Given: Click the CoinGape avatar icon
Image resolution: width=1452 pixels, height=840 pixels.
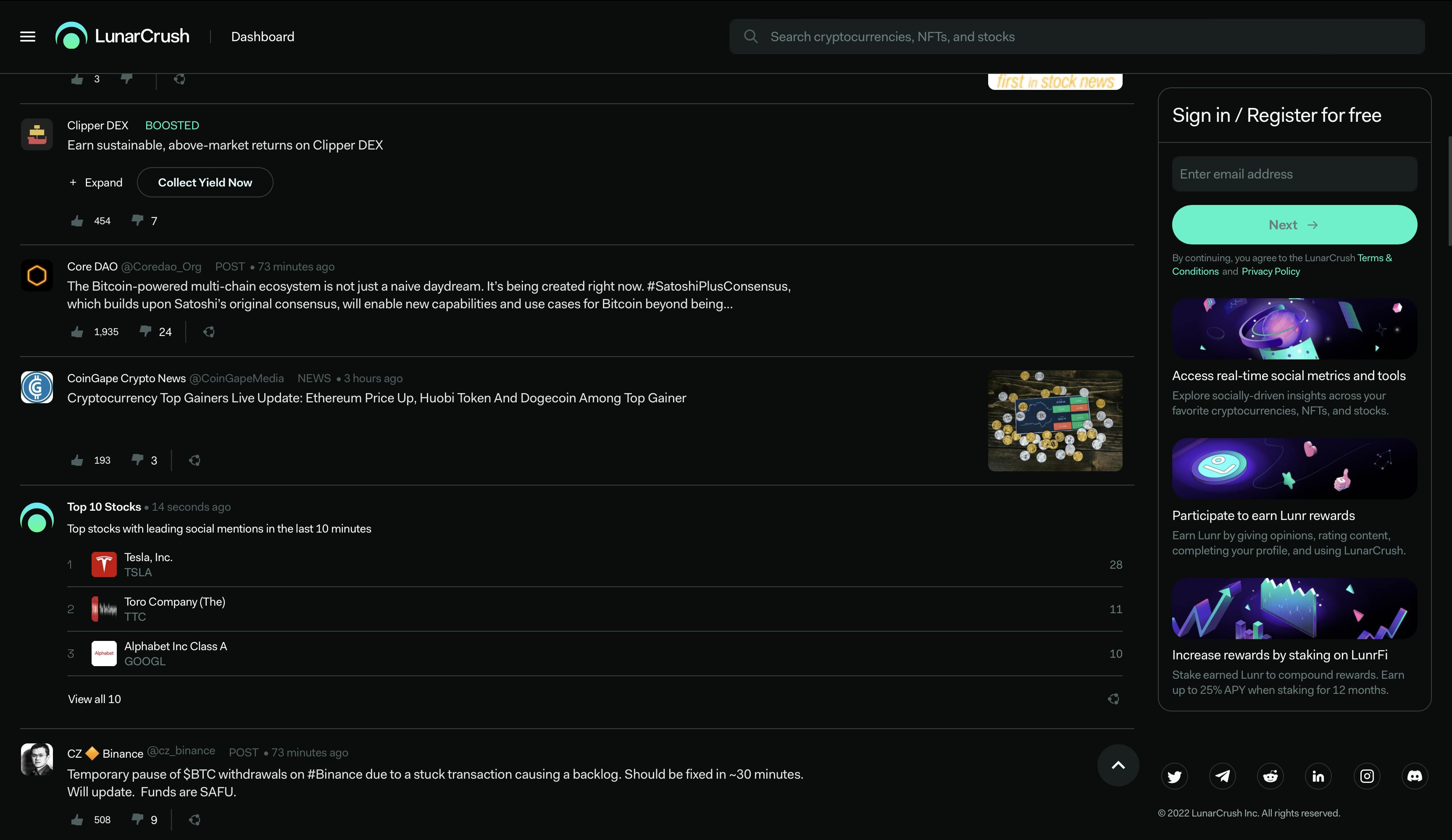Looking at the screenshot, I should [x=37, y=387].
